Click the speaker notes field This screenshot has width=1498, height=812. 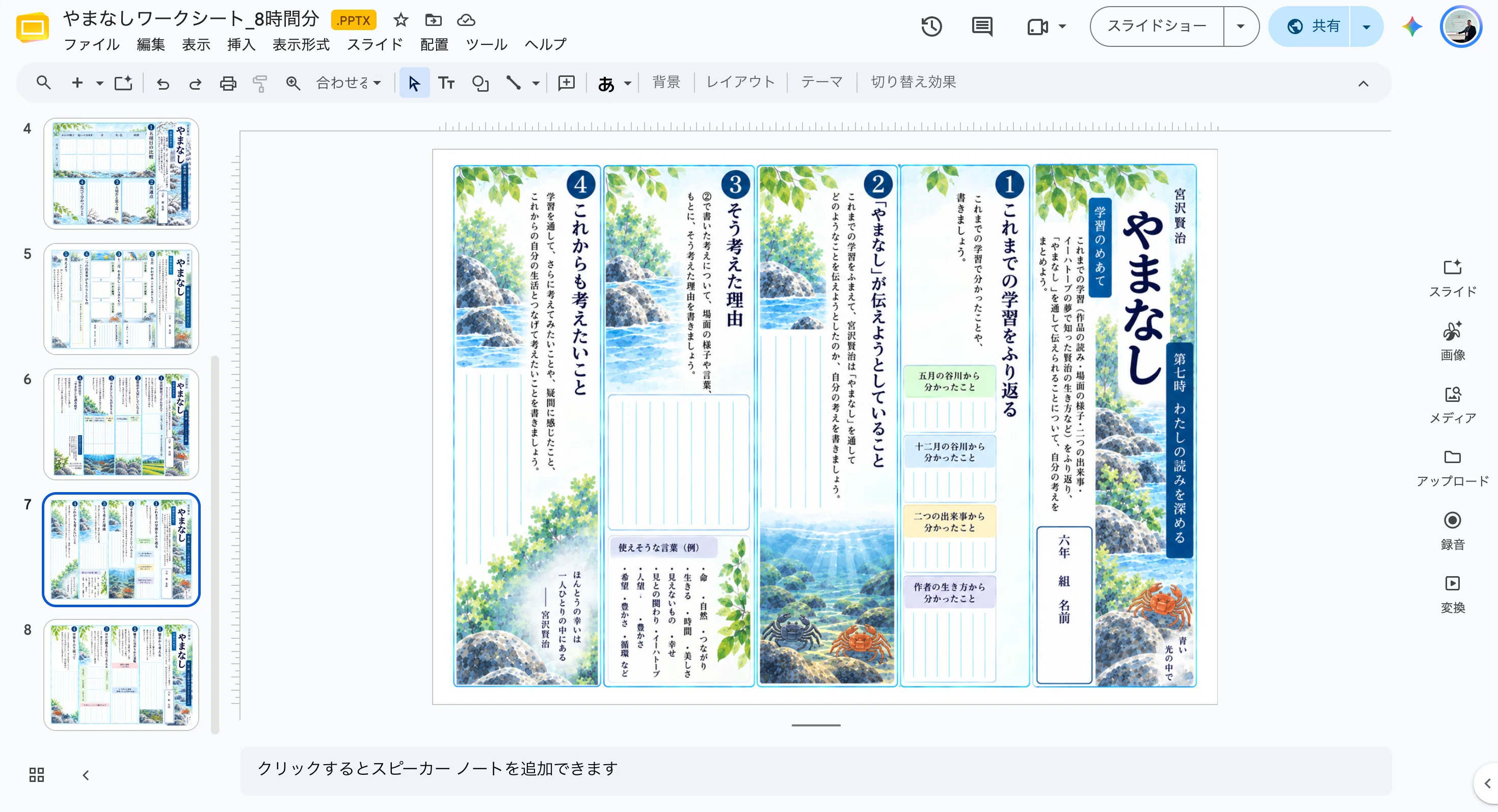[815, 770]
